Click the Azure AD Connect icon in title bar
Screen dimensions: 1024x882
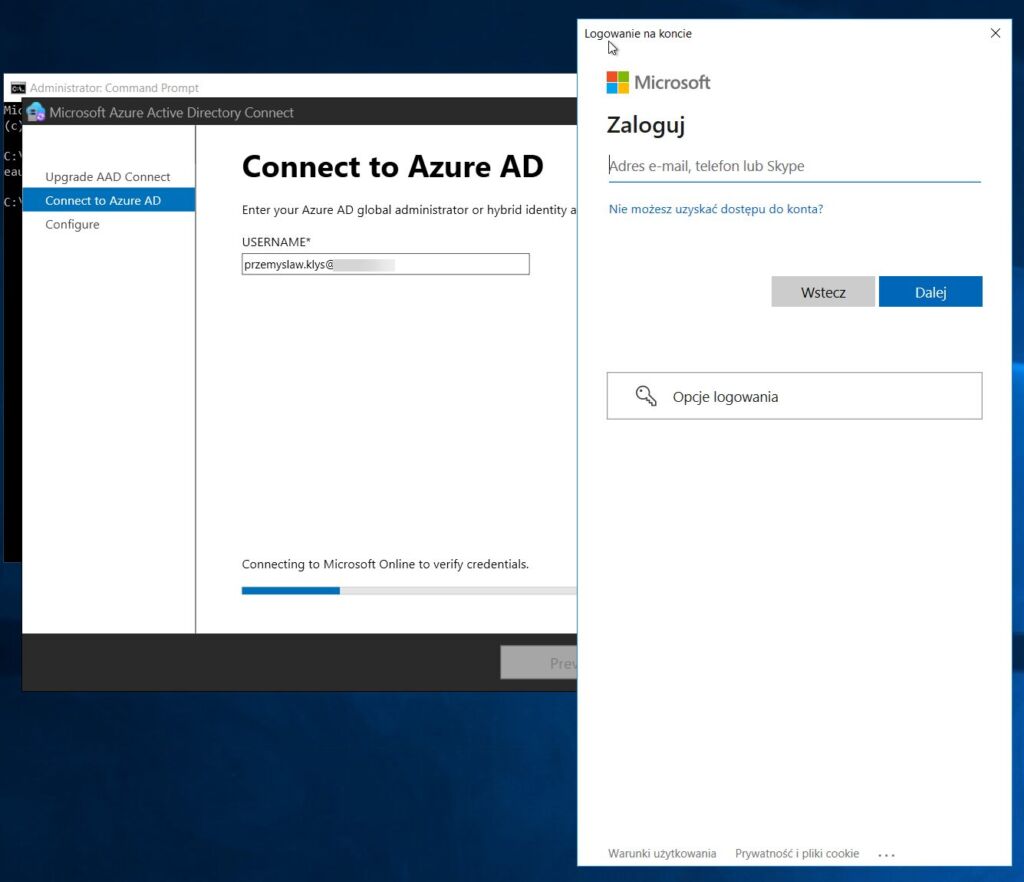click(36, 112)
